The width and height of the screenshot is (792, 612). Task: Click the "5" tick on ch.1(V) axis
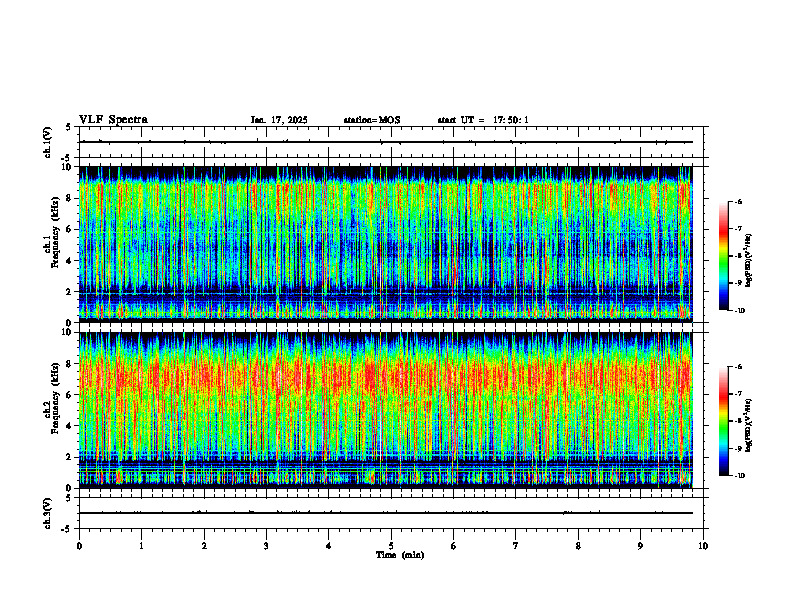(x=69, y=127)
